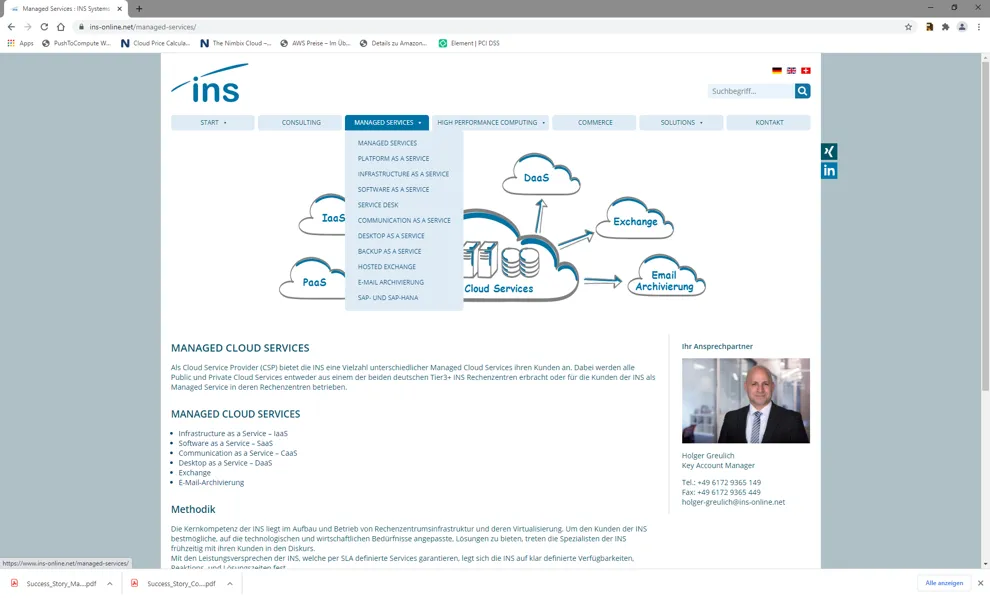Screen dimensions: 990x598
Task: Select Hosted Exchange entry
Action: [387, 266]
